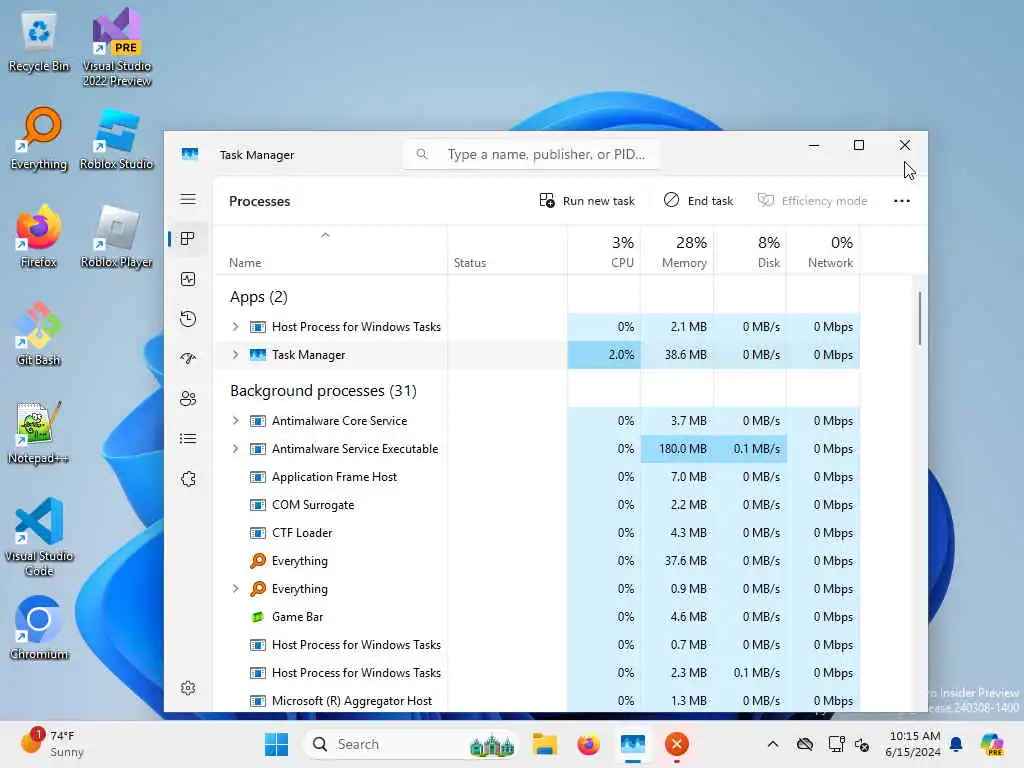Viewport: 1024px width, 768px height.
Task: Click the End task button
Action: point(698,200)
